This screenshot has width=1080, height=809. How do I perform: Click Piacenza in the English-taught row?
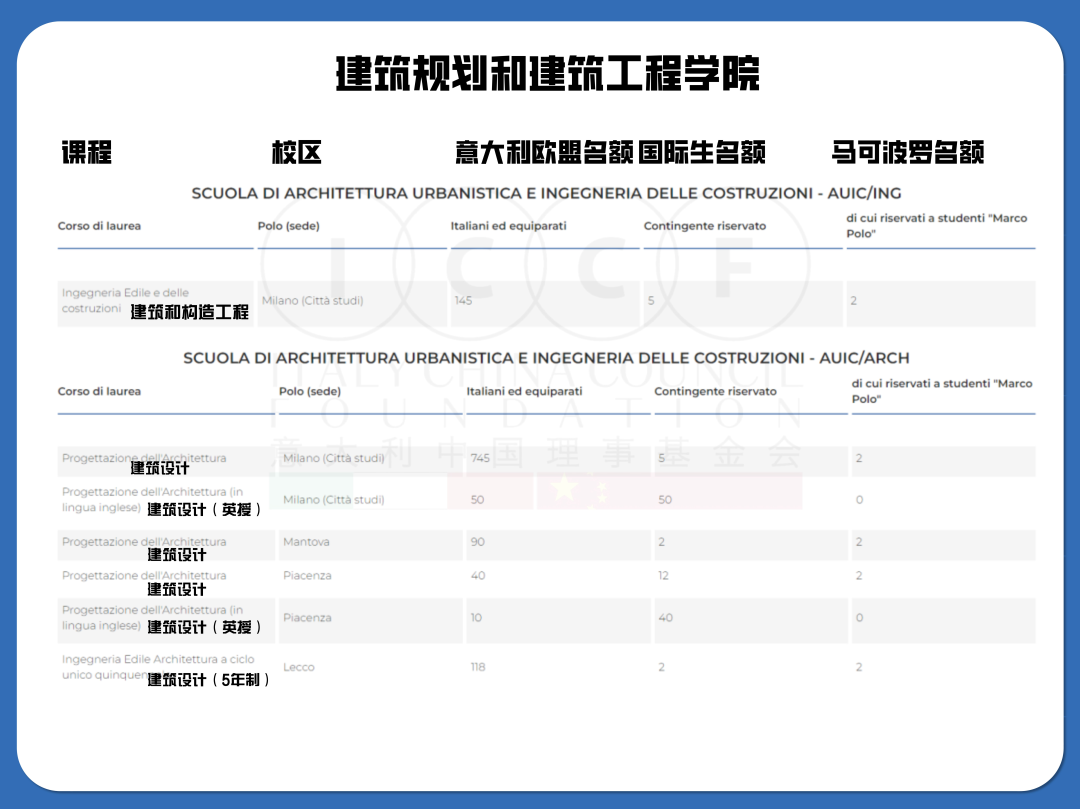pos(307,618)
